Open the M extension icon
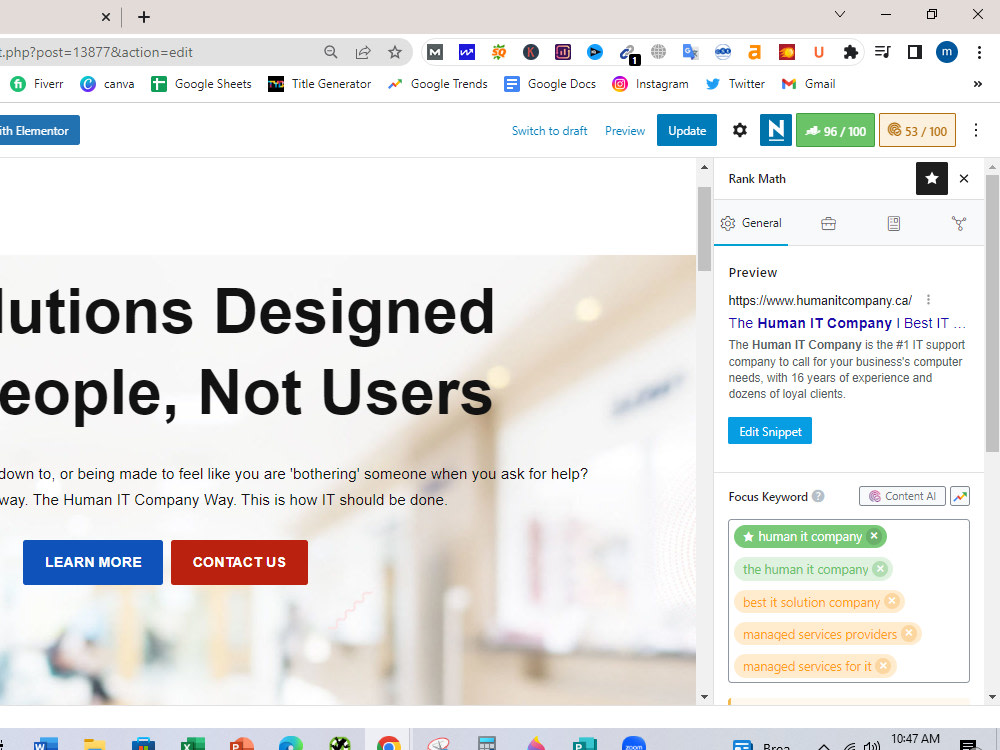The width and height of the screenshot is (1000, 750). (435, 52)
